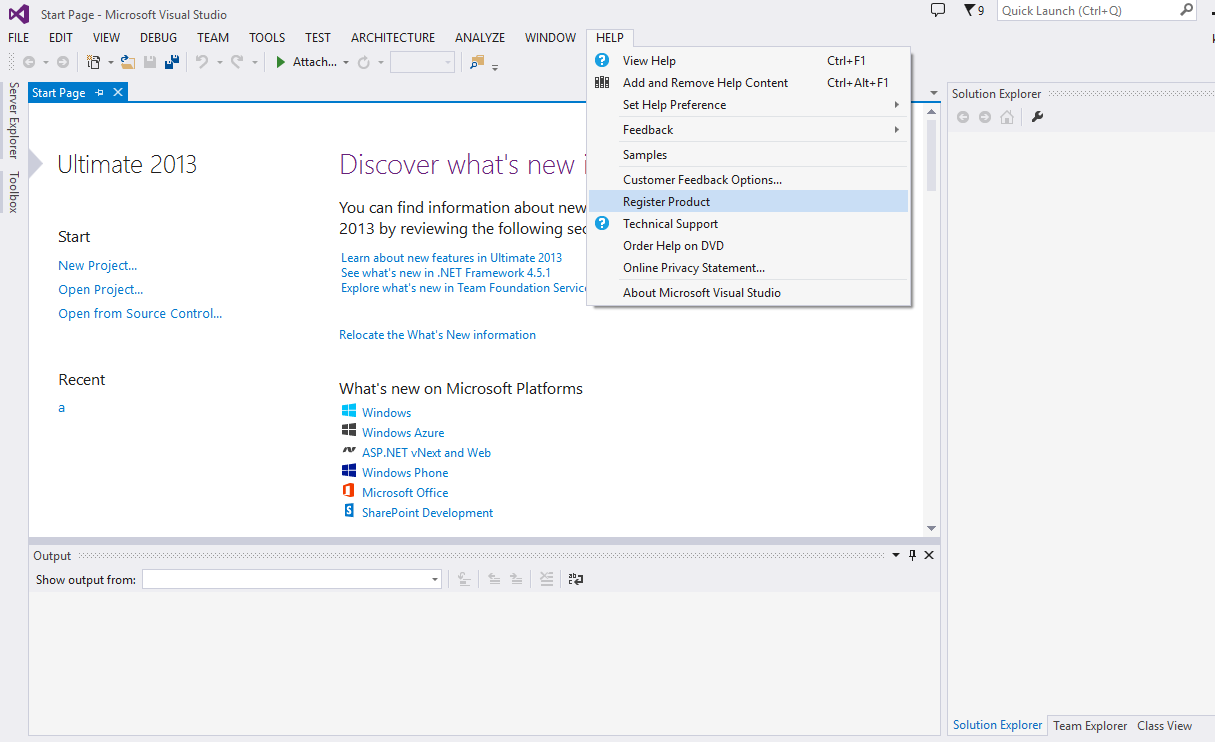Screen dimensions: 1215x742
Task: Click the Open File folder toolbar icon
Action: click(128, 62)
